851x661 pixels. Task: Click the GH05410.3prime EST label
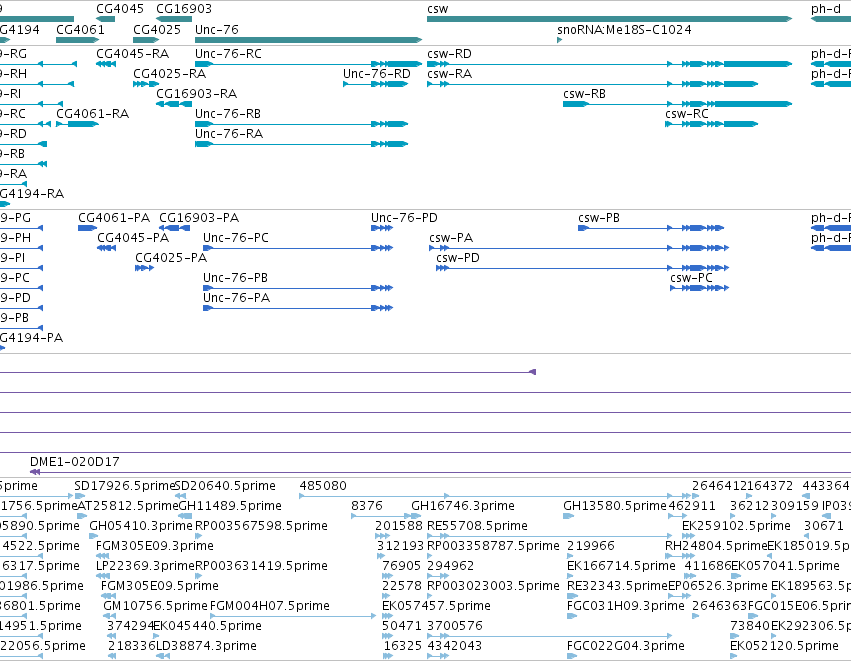coord(141,526)
